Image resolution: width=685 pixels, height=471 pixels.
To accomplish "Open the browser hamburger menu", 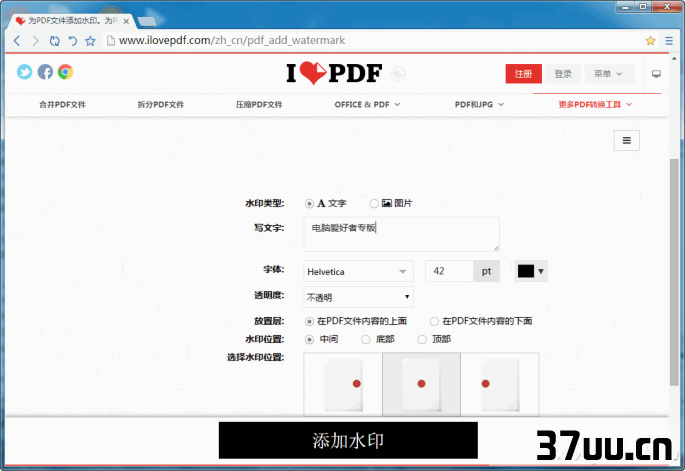I will point(669,41).
